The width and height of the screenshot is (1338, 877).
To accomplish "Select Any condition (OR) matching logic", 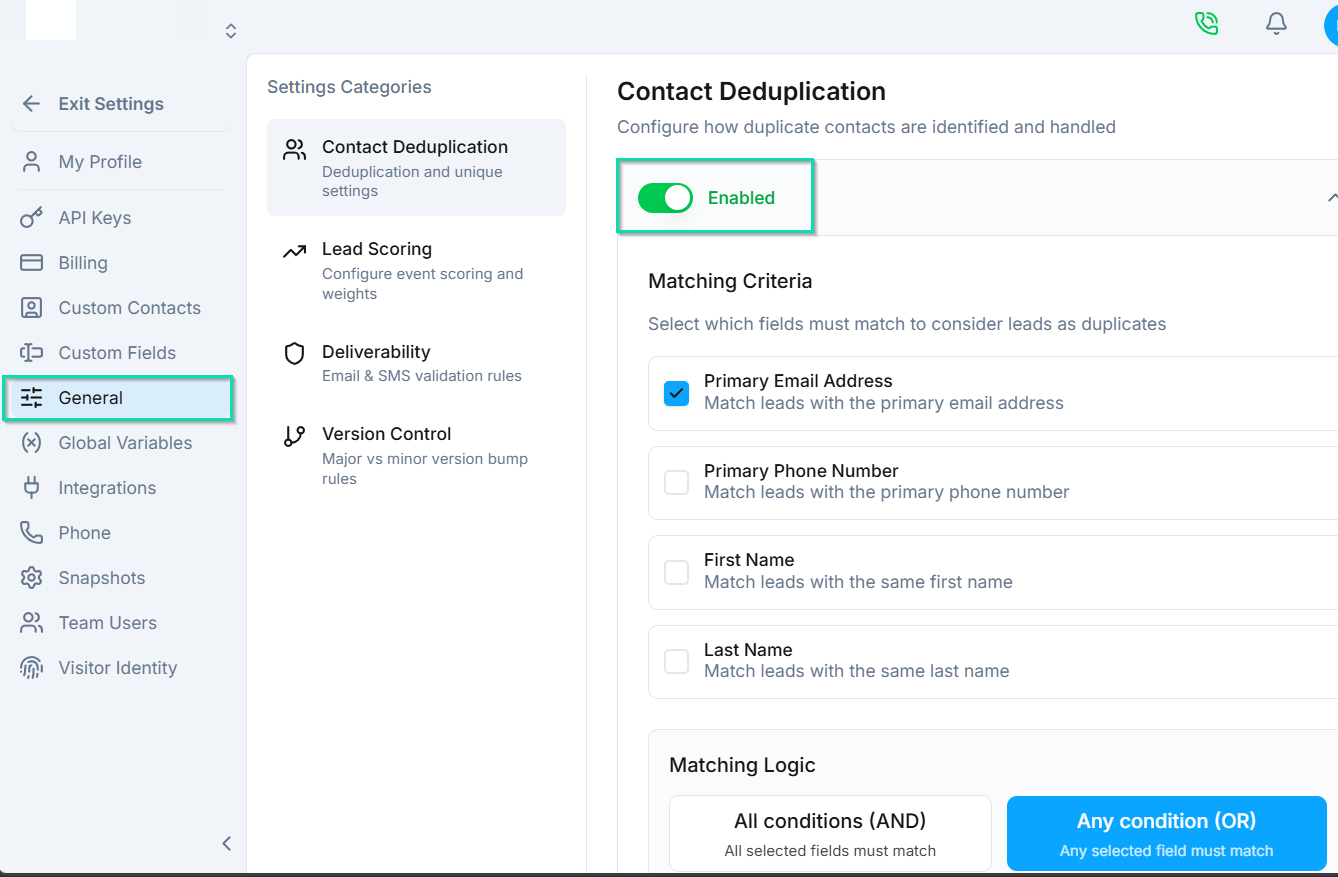I will click(1166, 834).
